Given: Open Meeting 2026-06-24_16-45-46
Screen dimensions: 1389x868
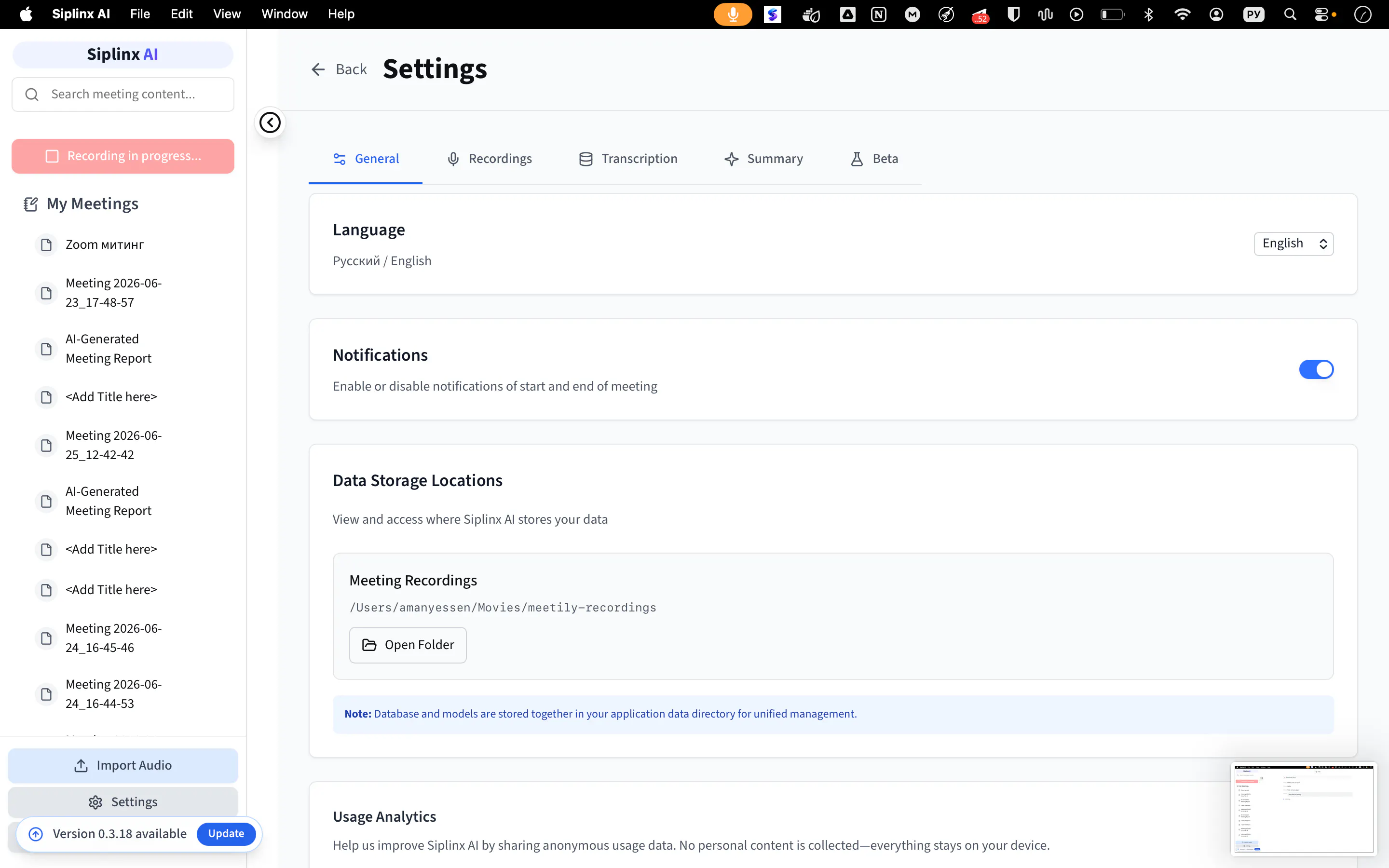Looking at the screenshot, I should [x=114, y=638].
